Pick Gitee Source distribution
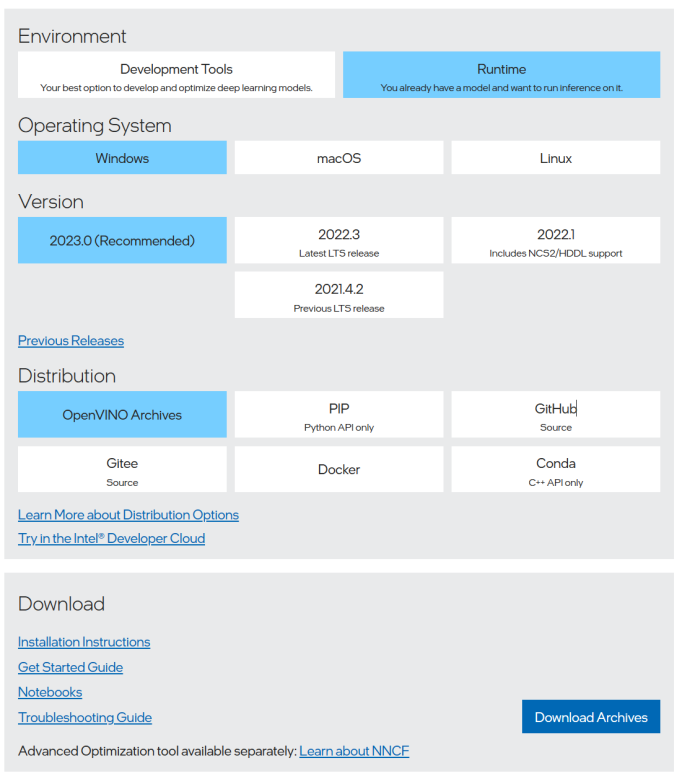The width and height of the screenshot is (682, 776). 122,469
